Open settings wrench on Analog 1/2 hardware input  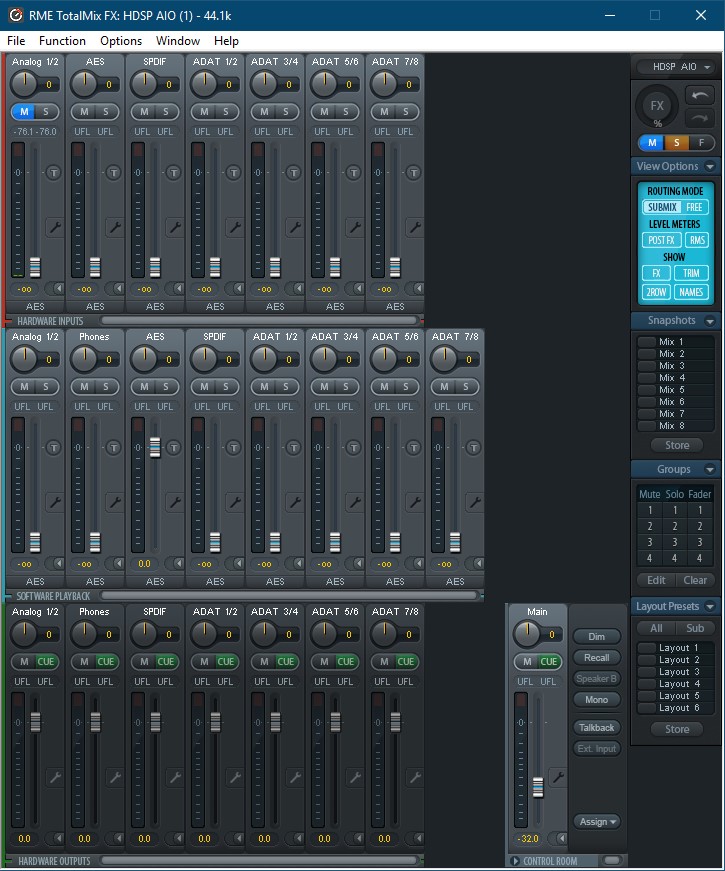click(x=54, y=227)
